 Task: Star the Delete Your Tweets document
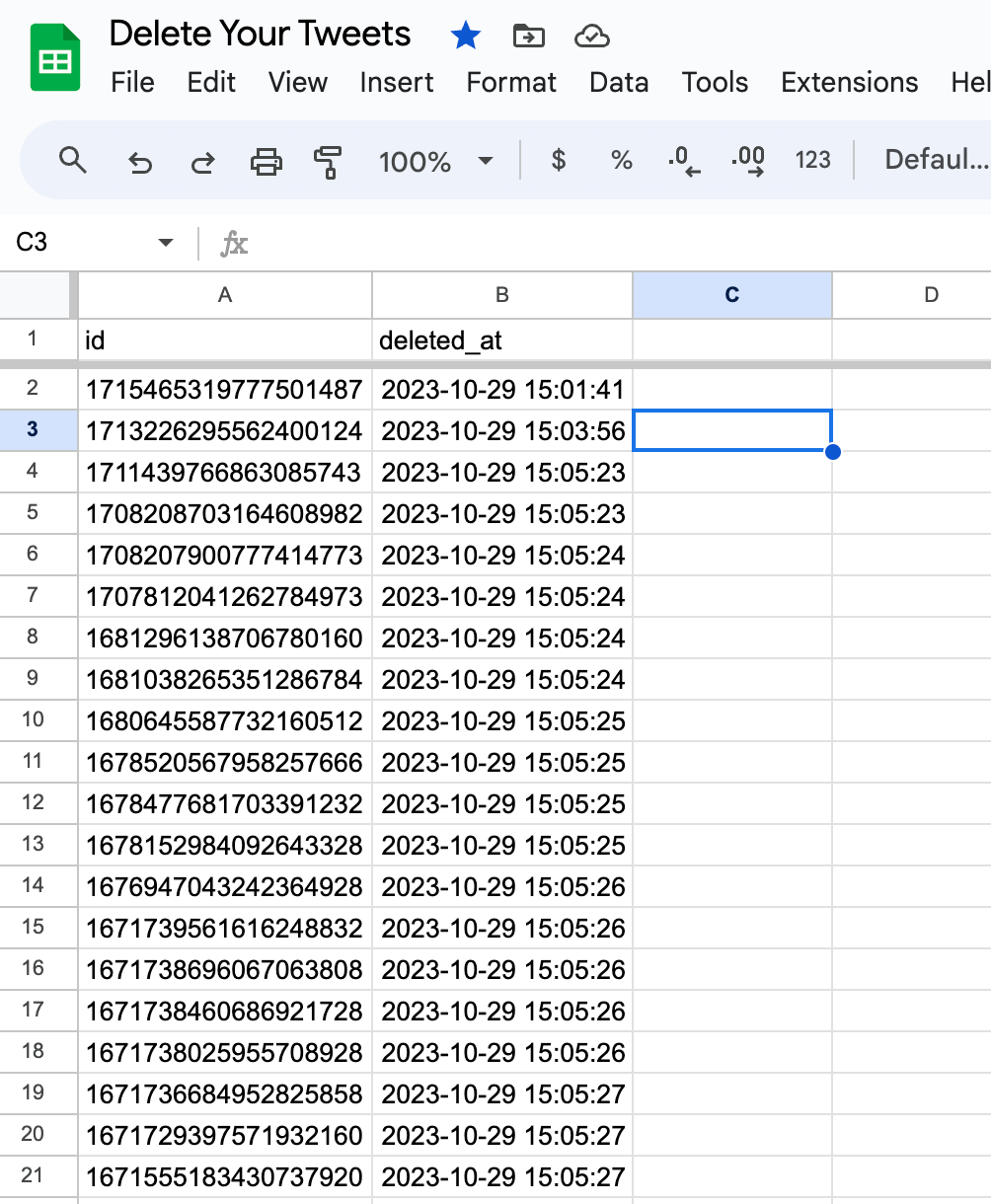pos(465,37)
